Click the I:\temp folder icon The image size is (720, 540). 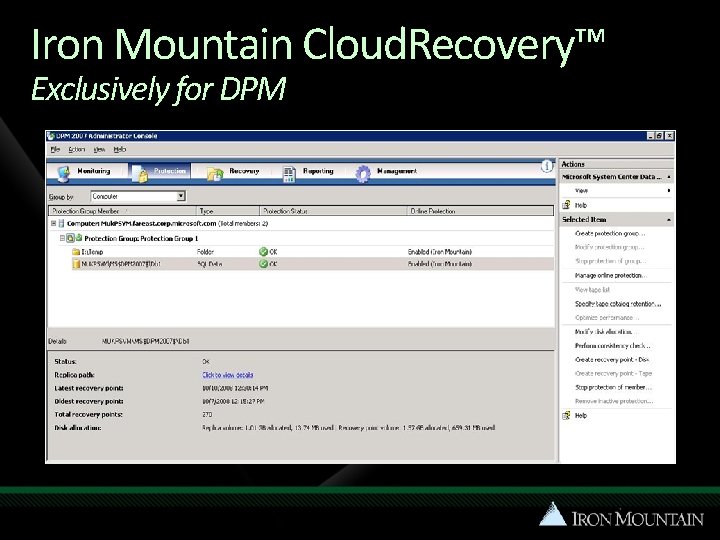point(76,252)
